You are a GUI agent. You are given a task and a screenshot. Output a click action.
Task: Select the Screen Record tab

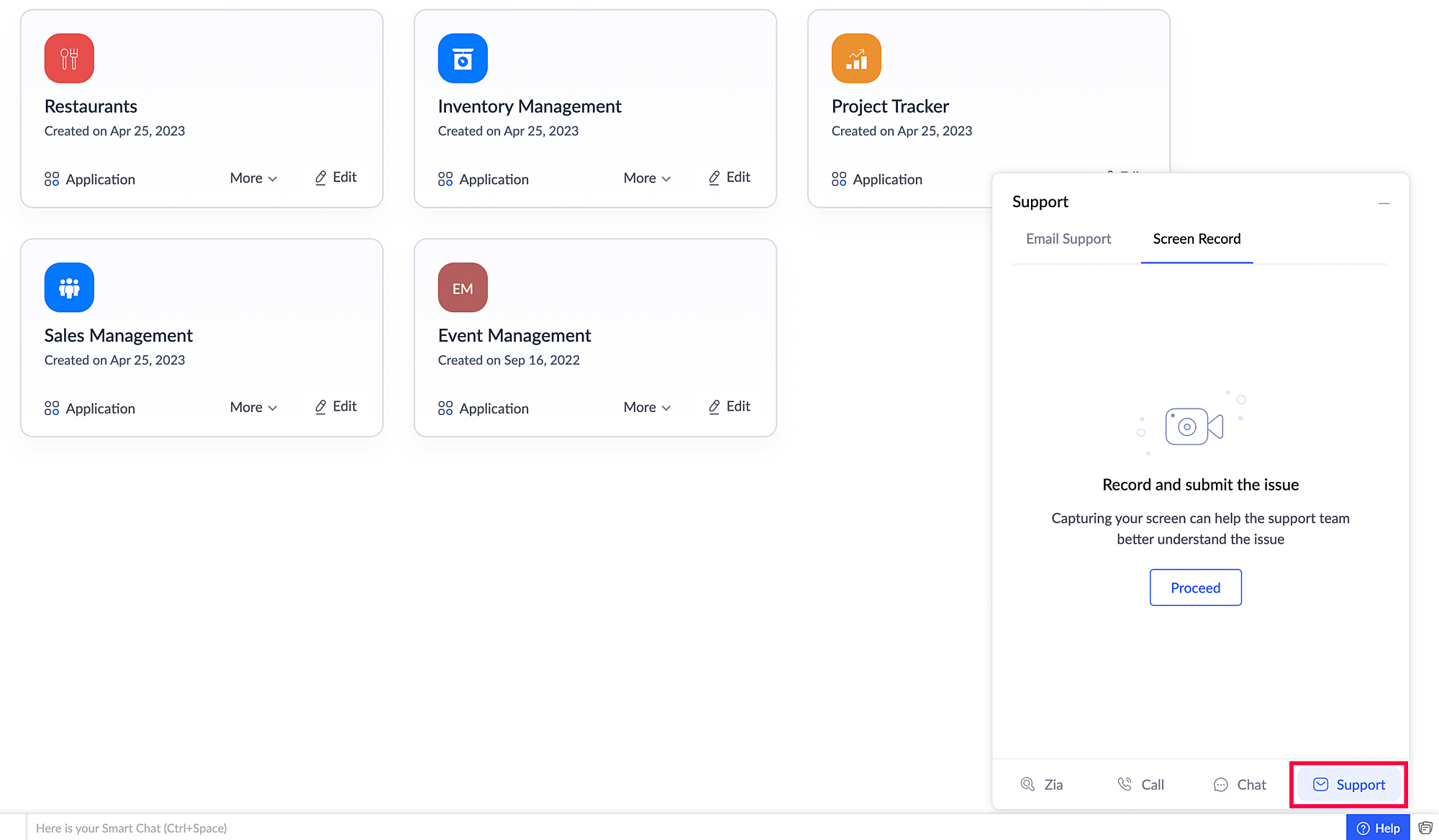coord(1197,239)
